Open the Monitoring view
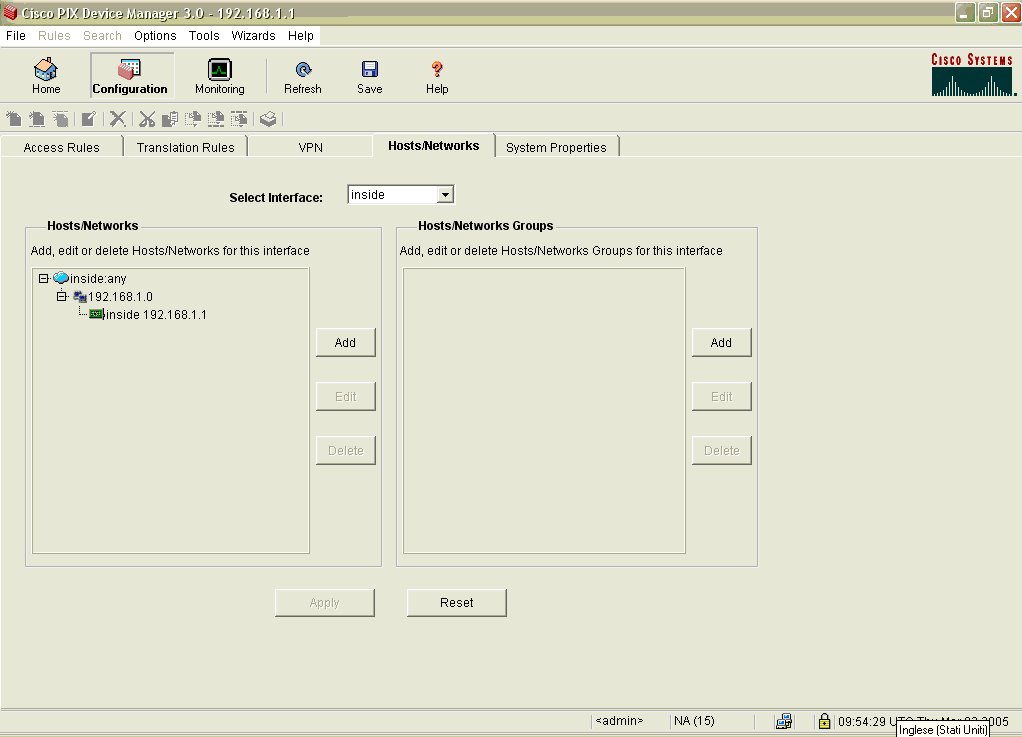The width and height of the screenshot is (1022, 737). point(220,76)
